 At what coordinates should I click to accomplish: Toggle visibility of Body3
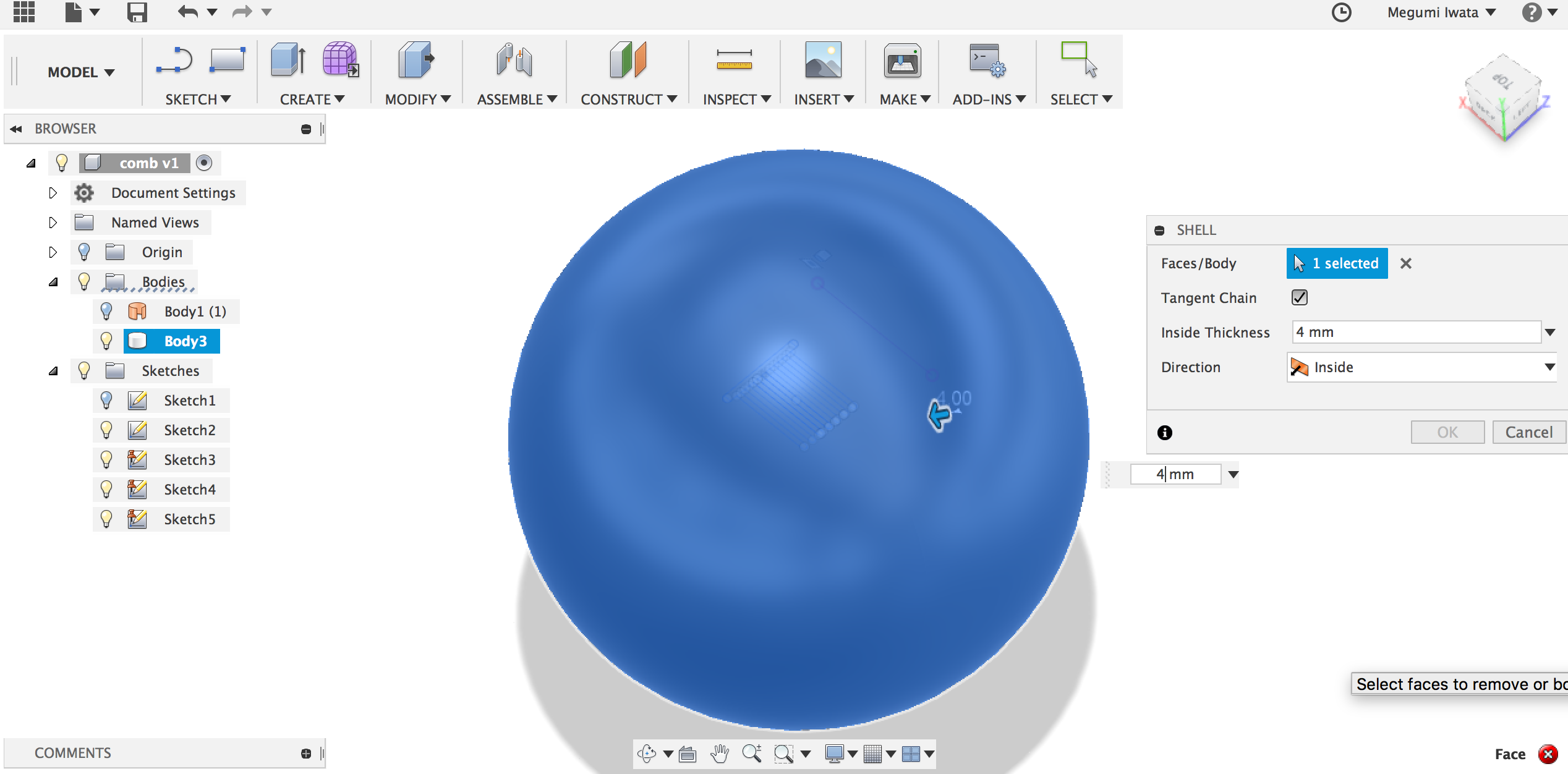pyautogui.click(x=106, y=341)
